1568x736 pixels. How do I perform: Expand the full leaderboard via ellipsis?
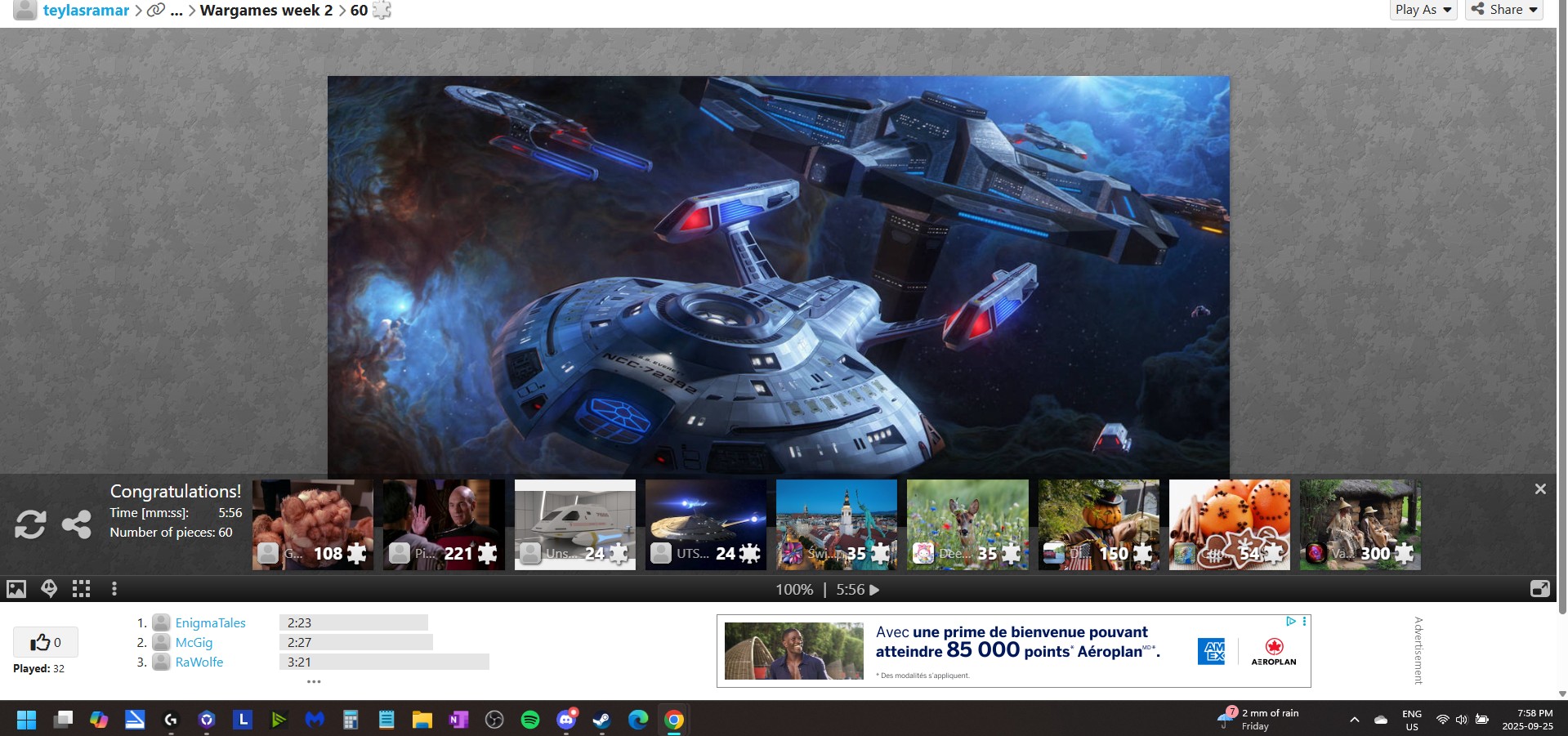pyautogui.click(x=314, y=681)
